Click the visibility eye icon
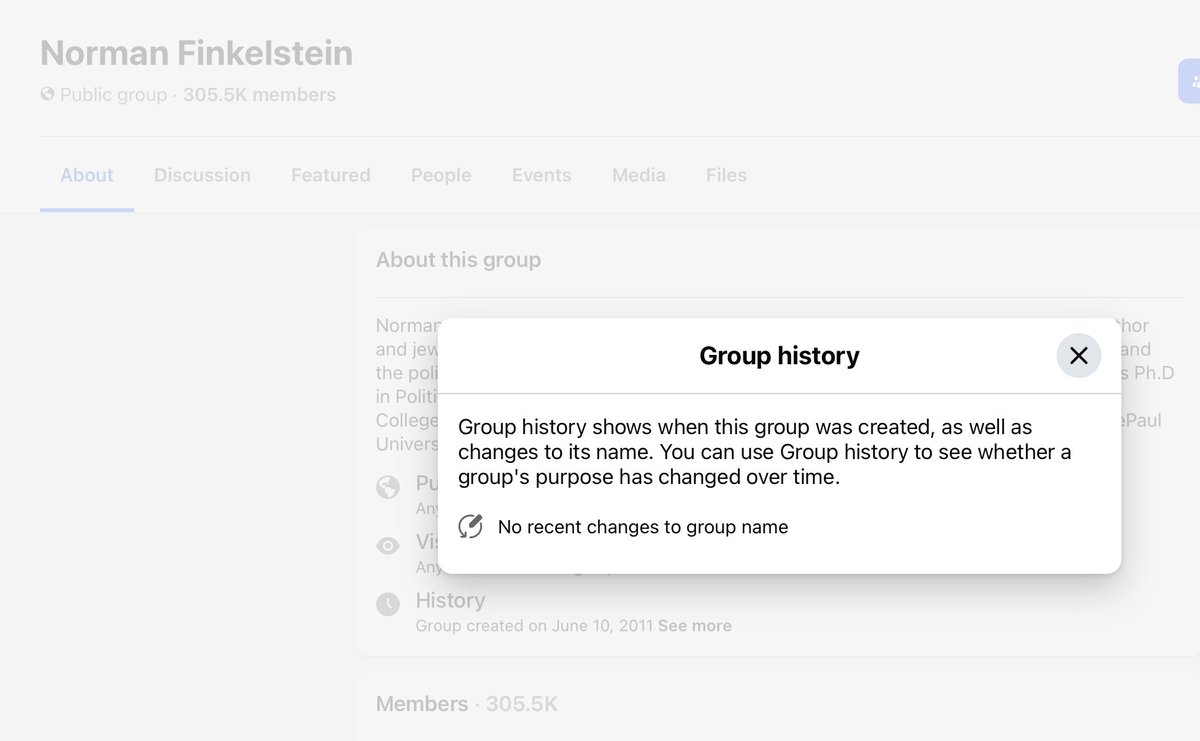Screen dimensions: 1200x741 click(x=387, y=546)
